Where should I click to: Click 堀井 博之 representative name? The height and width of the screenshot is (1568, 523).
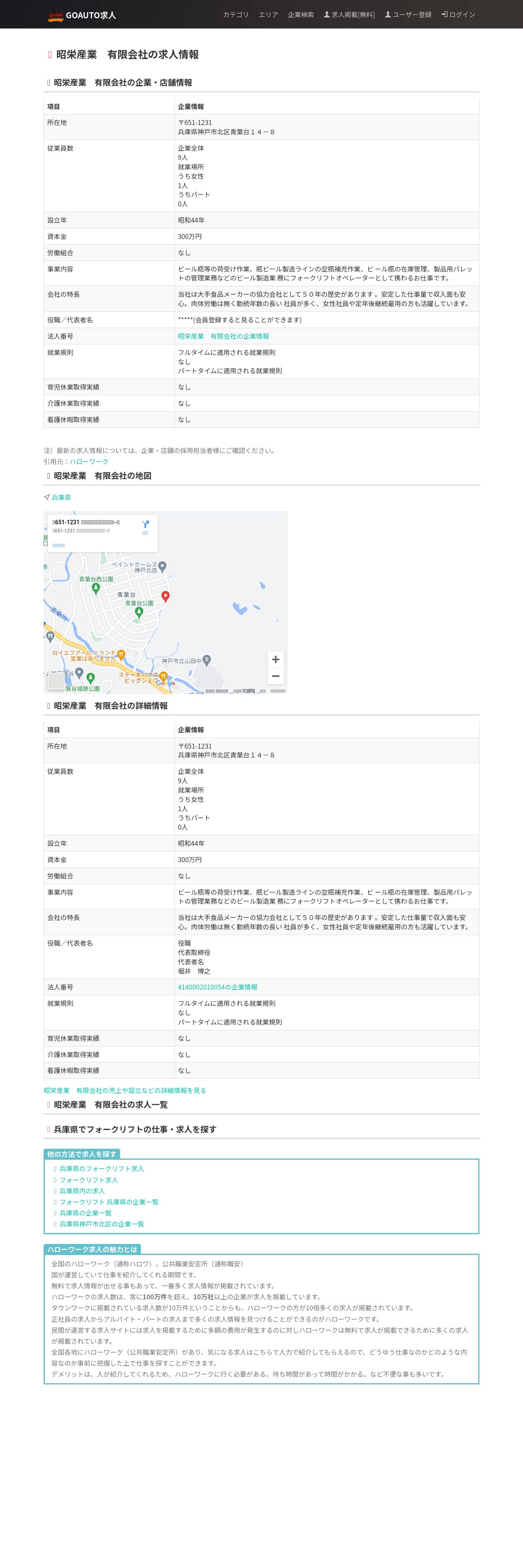point(194,972)
